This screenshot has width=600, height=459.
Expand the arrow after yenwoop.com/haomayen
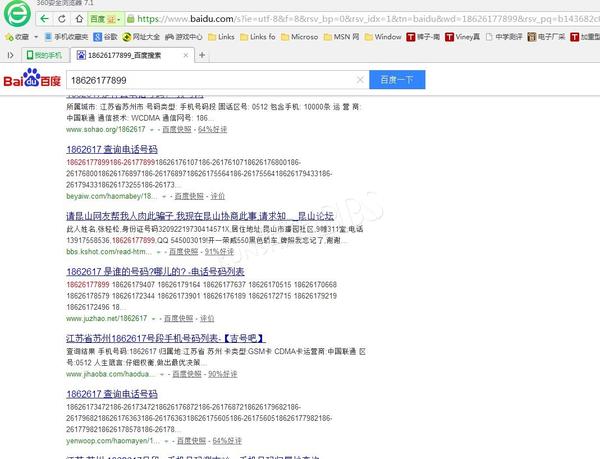[x=166, y=441]
